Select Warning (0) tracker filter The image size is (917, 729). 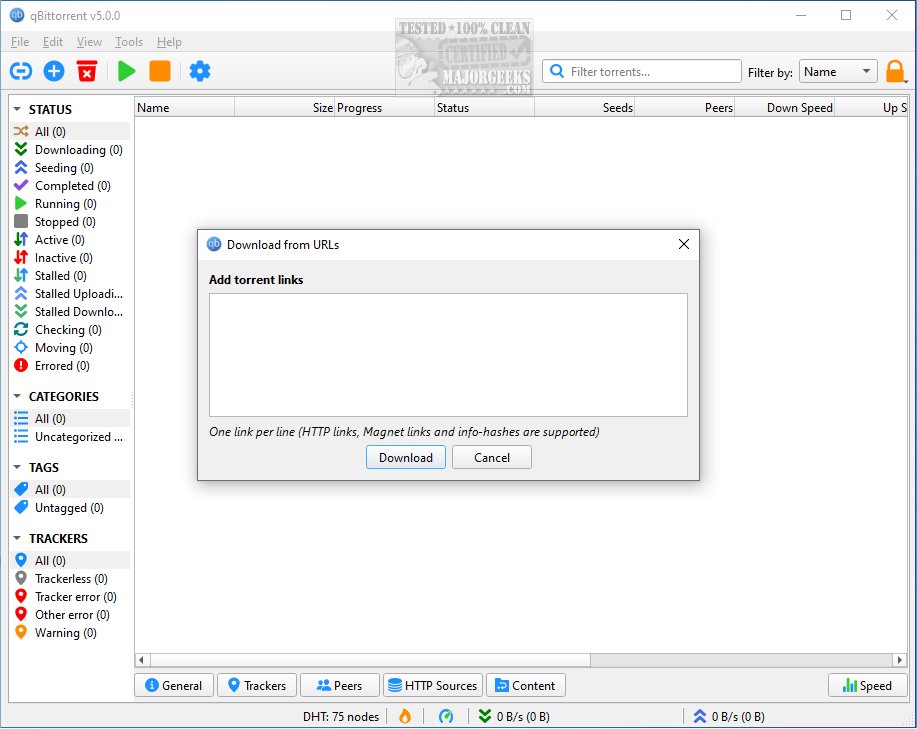(x=70, y=633)
